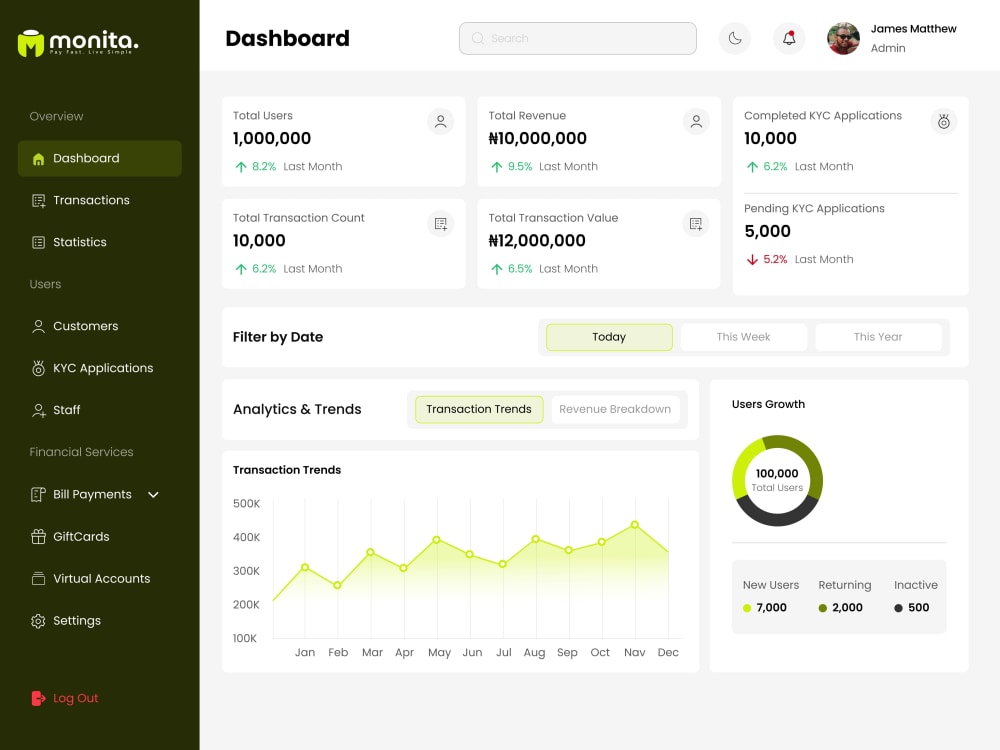Click the Total Transaction Count icon

[x=441, y=224]
